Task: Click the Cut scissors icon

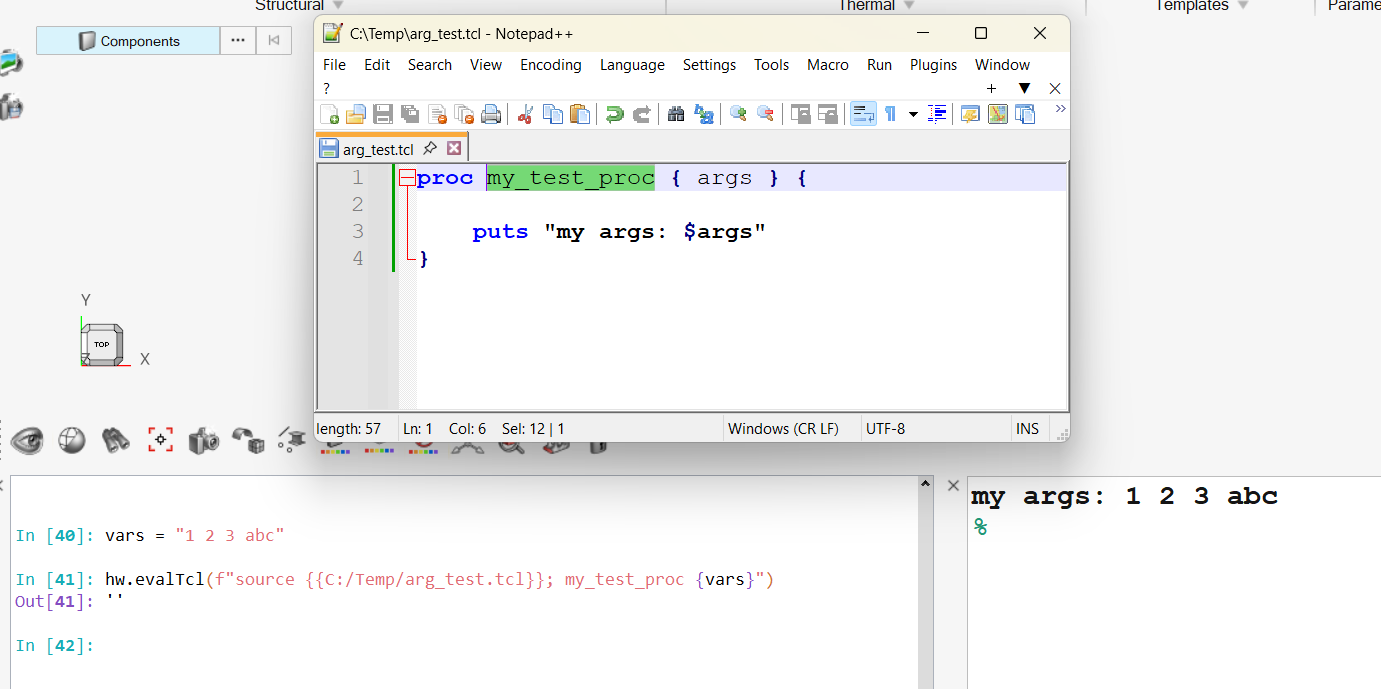Action: click(x=525, y=114)
